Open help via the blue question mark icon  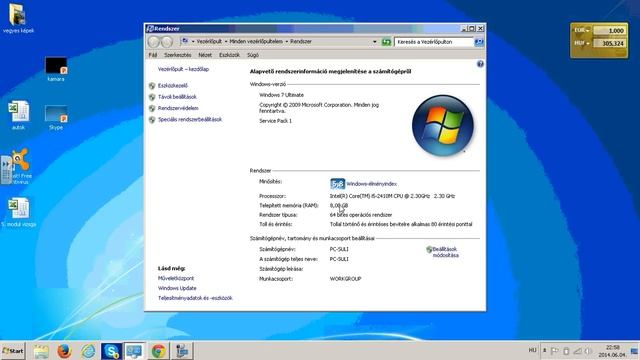point(480,64)
